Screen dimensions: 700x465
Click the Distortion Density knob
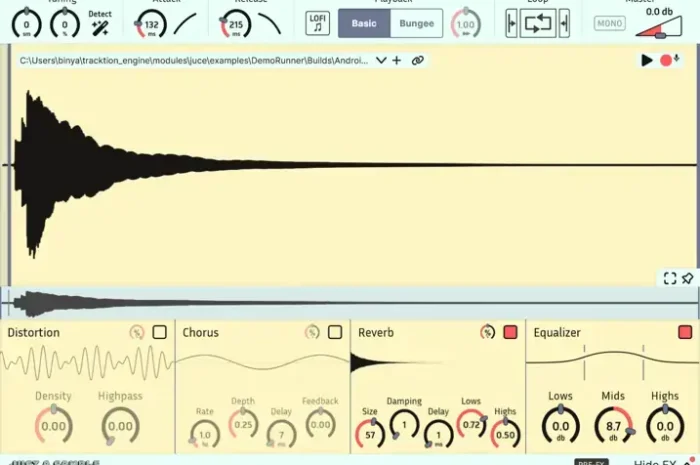click(54, 425)
